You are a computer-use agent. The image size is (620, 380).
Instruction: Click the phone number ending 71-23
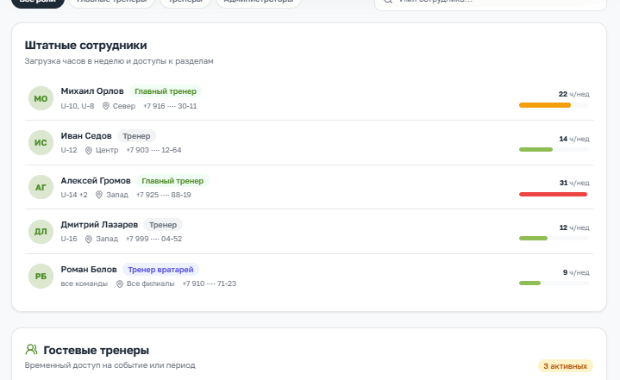tap(209, 284)
